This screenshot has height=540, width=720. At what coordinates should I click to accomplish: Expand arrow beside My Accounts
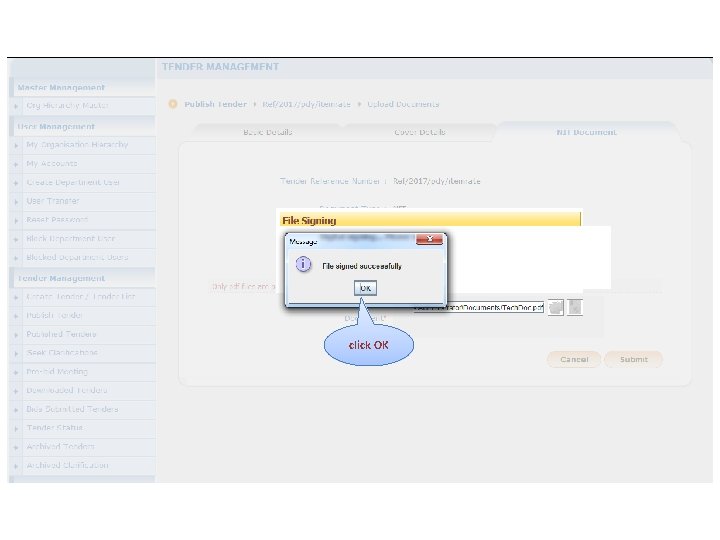16,164
